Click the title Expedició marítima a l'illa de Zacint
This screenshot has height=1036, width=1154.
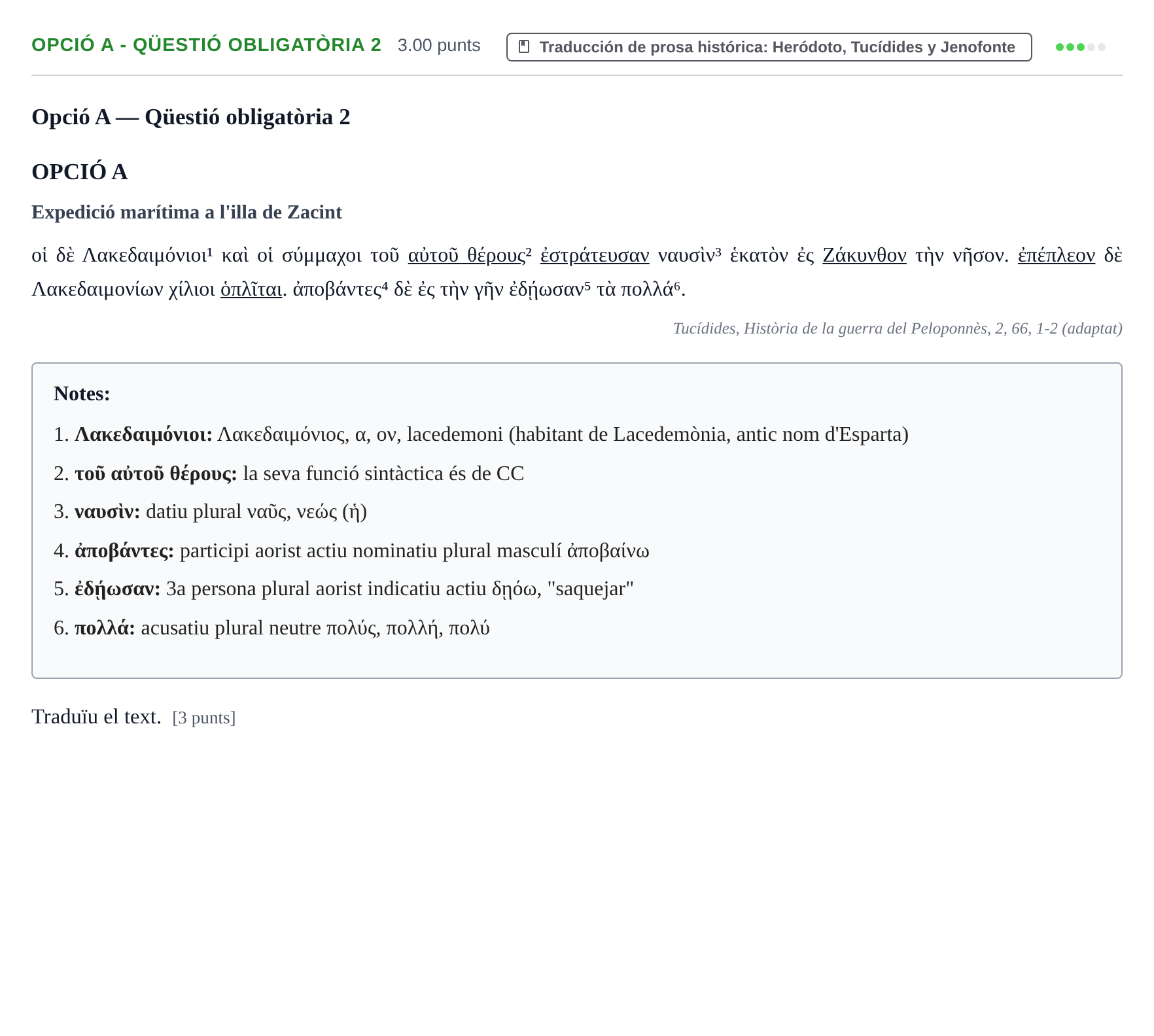[186, 212]
